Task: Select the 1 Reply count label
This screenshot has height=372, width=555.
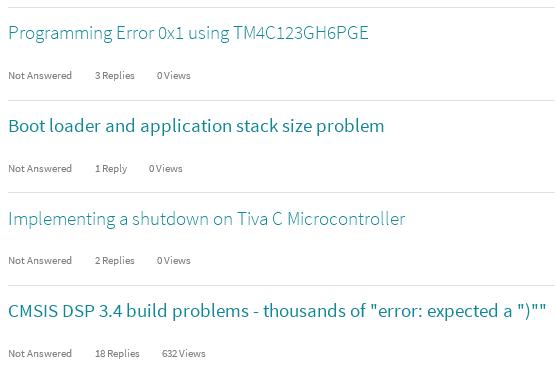Action: click(111, 169)
